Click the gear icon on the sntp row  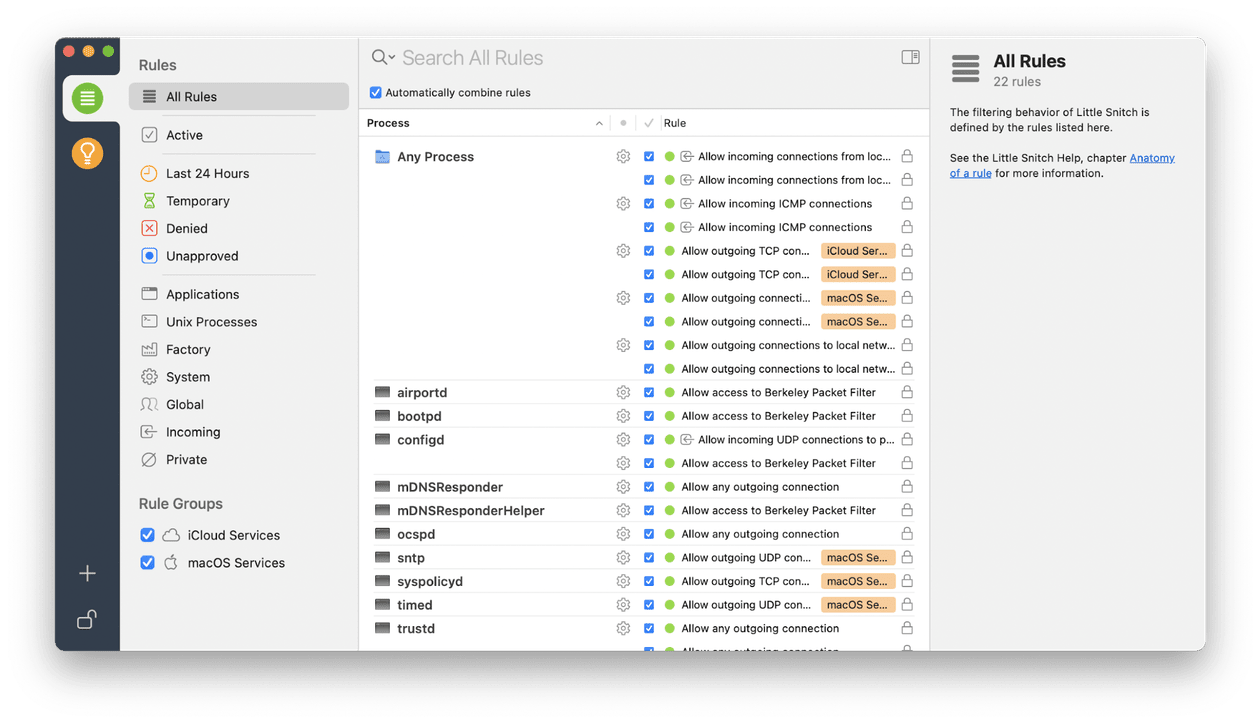(623, 558)
